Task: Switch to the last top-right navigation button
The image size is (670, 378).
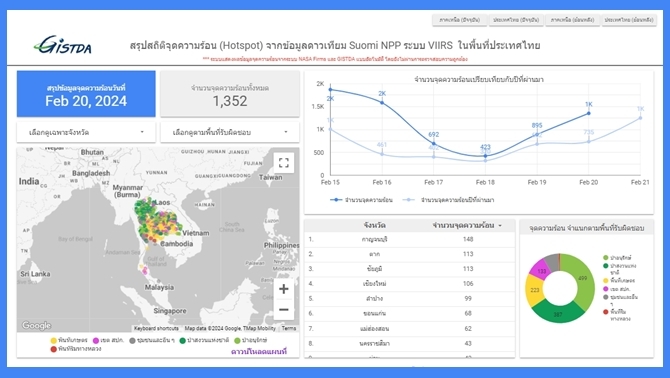Action: click(x=629, y=20)
